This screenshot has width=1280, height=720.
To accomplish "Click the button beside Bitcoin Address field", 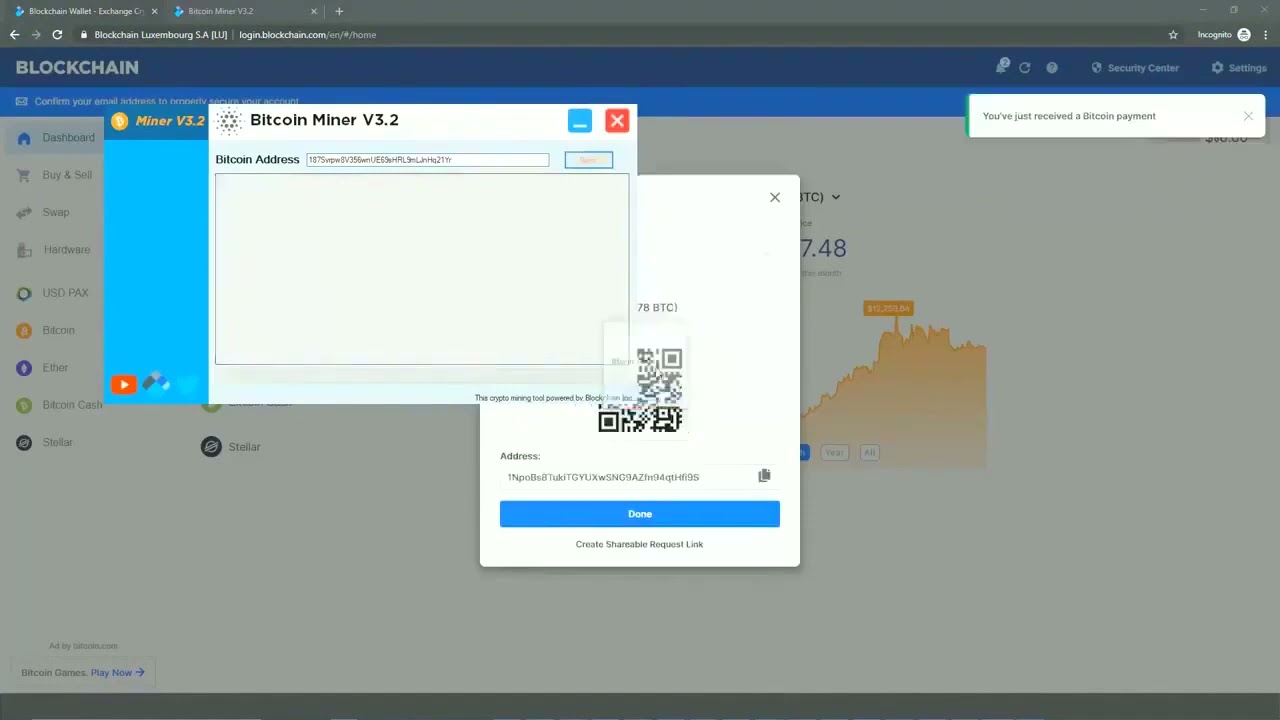I will (588, 160).
